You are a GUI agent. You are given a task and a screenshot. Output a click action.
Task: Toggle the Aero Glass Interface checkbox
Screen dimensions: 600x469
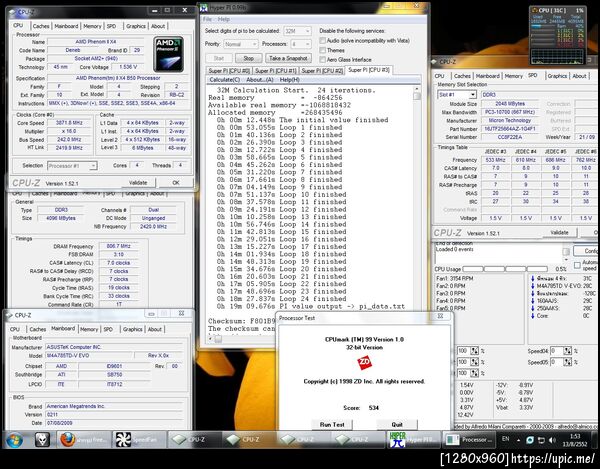(323, 60)
